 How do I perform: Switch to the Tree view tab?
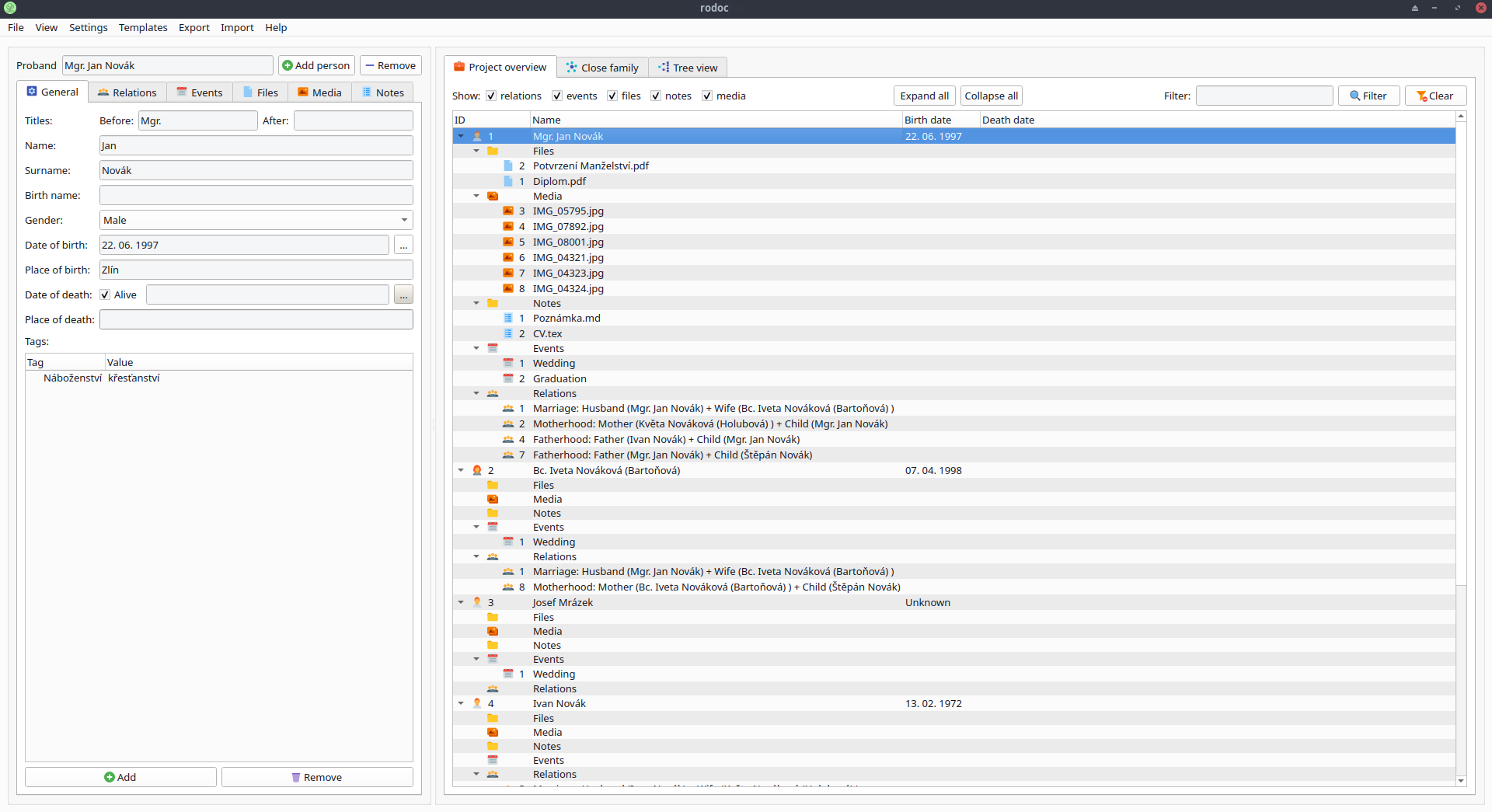point(688,68)
